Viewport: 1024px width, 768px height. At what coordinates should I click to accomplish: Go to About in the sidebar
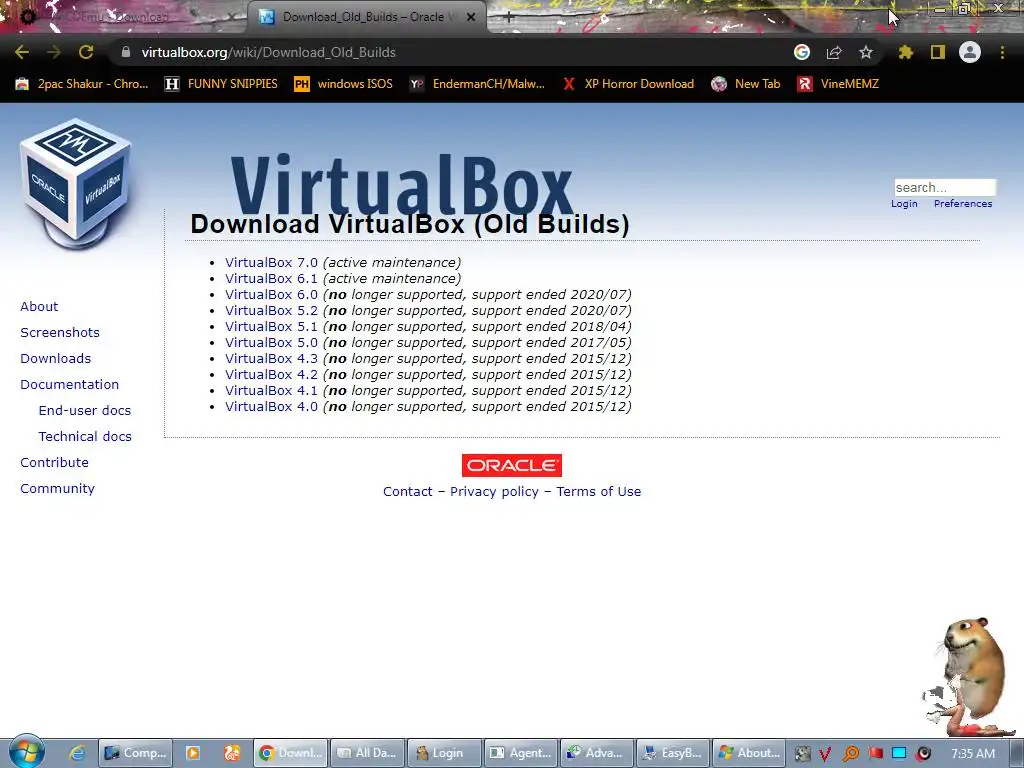point(39,306)
